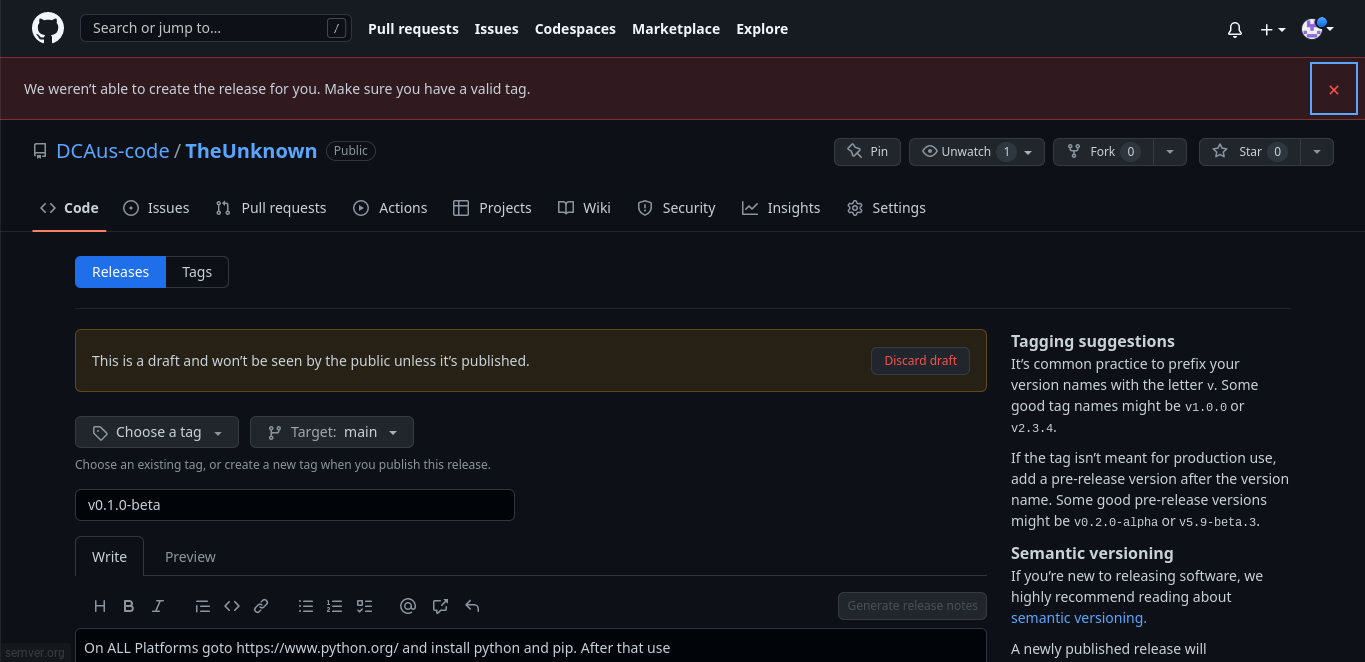This screenshot has height=662, width=1365.
Task: Pin the repository
Action: pos(867,152)
